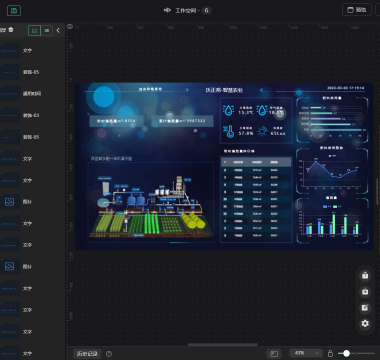Click the edit note icon above the gear

click(365, 308)
